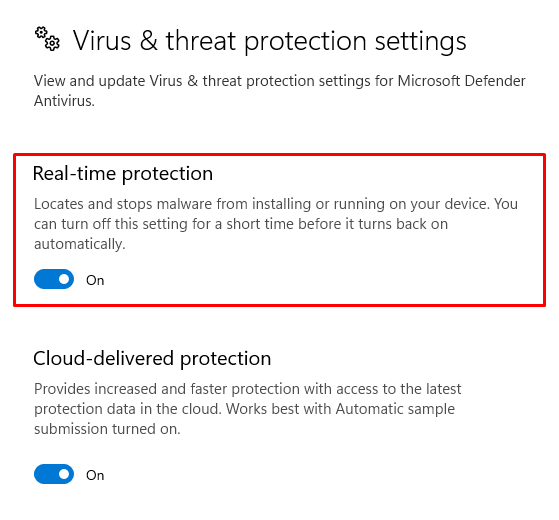Click the Cloud-delivered description starting "Provides increased"
Viewport: 559px width, 520px height.
(x=248, y=409)
